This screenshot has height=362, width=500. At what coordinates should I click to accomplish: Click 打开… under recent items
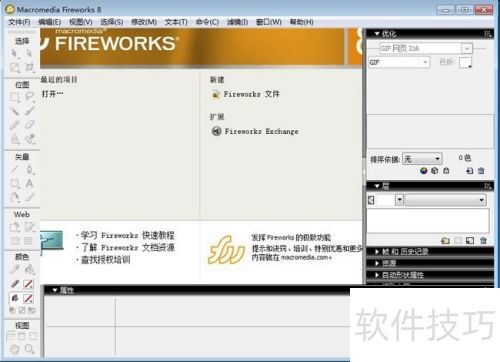52,94
